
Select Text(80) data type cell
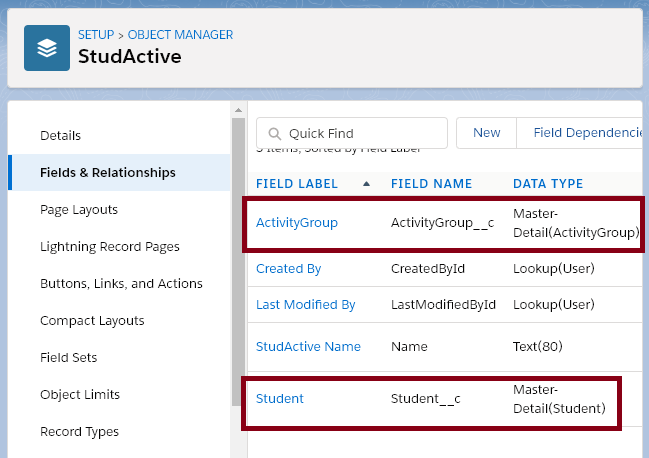click(x=538, y=346)
